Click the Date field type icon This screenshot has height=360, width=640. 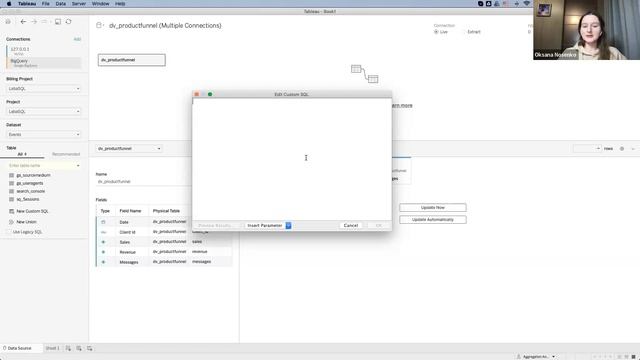coord(103,222)
